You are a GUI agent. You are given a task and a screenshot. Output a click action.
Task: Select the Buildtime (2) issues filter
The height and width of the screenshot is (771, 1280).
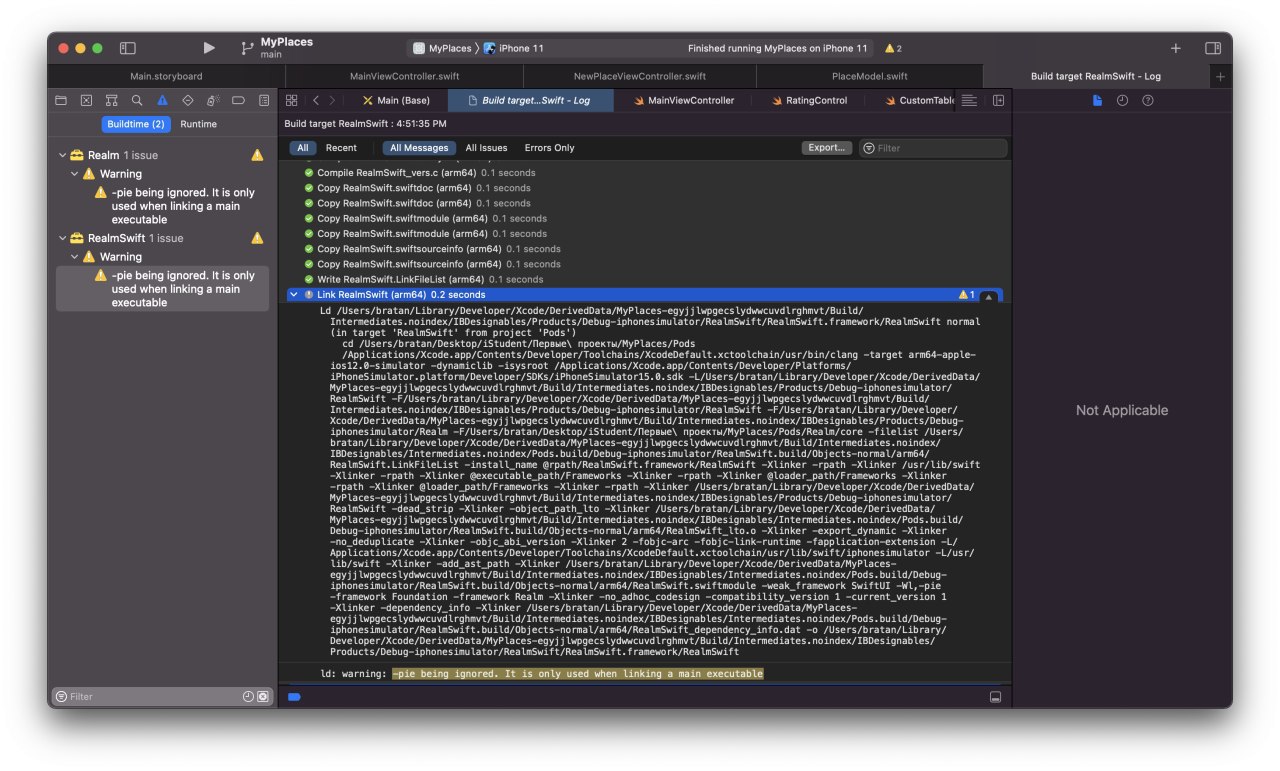pos(136,124)
